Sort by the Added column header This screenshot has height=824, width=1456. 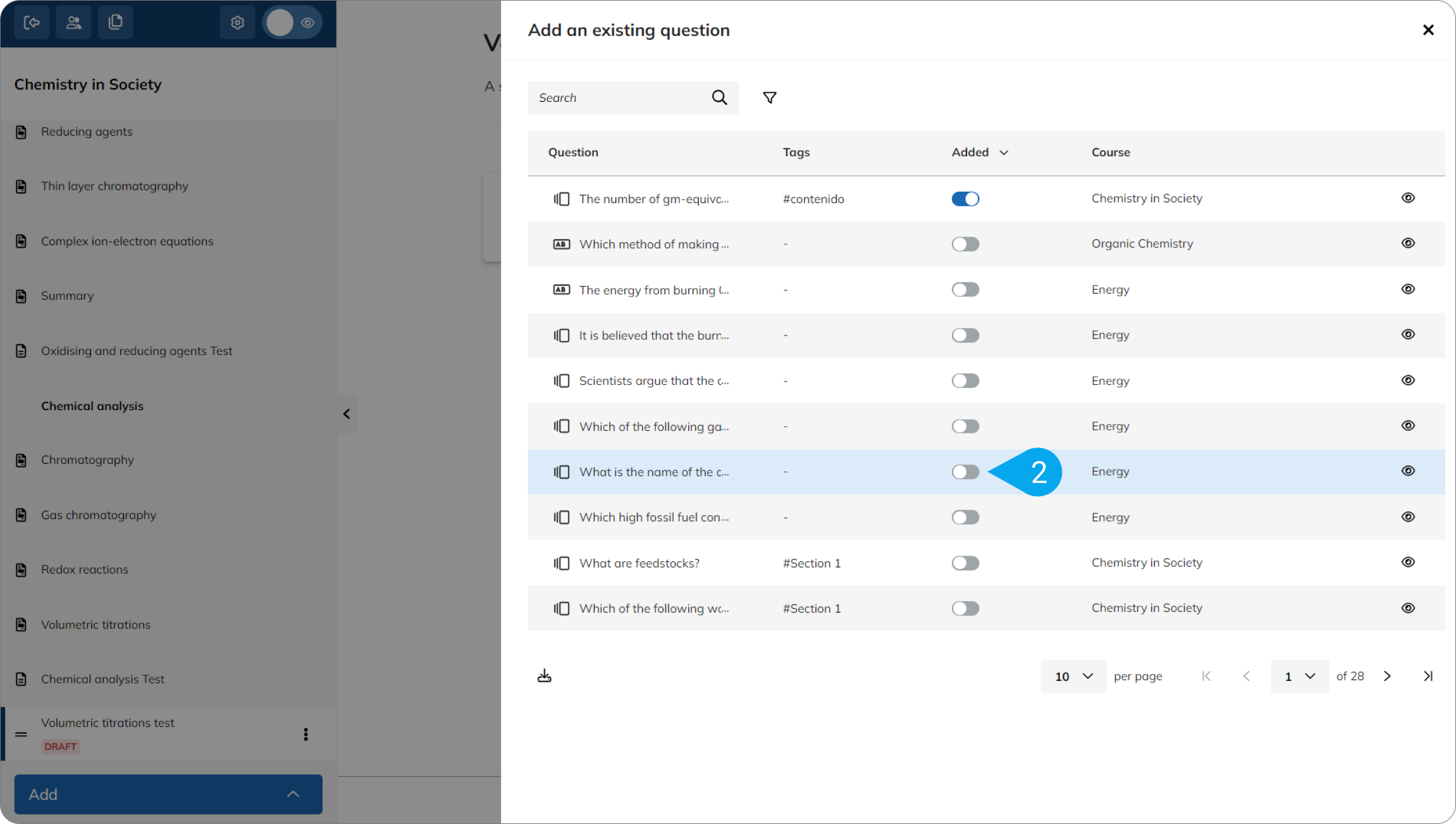(x=980, y=153)
